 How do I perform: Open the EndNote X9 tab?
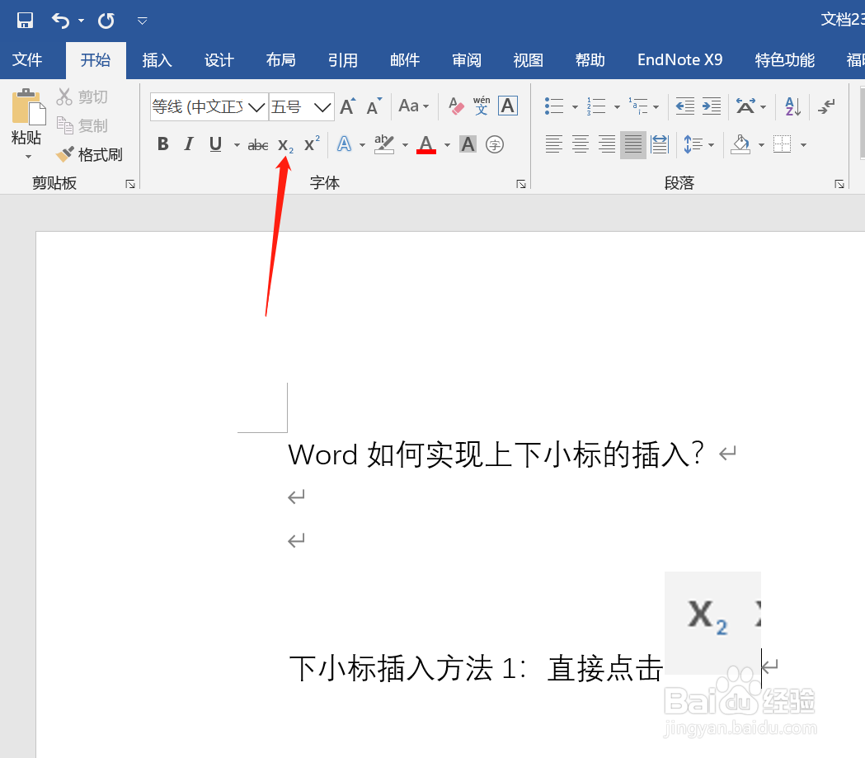point(679,59)
